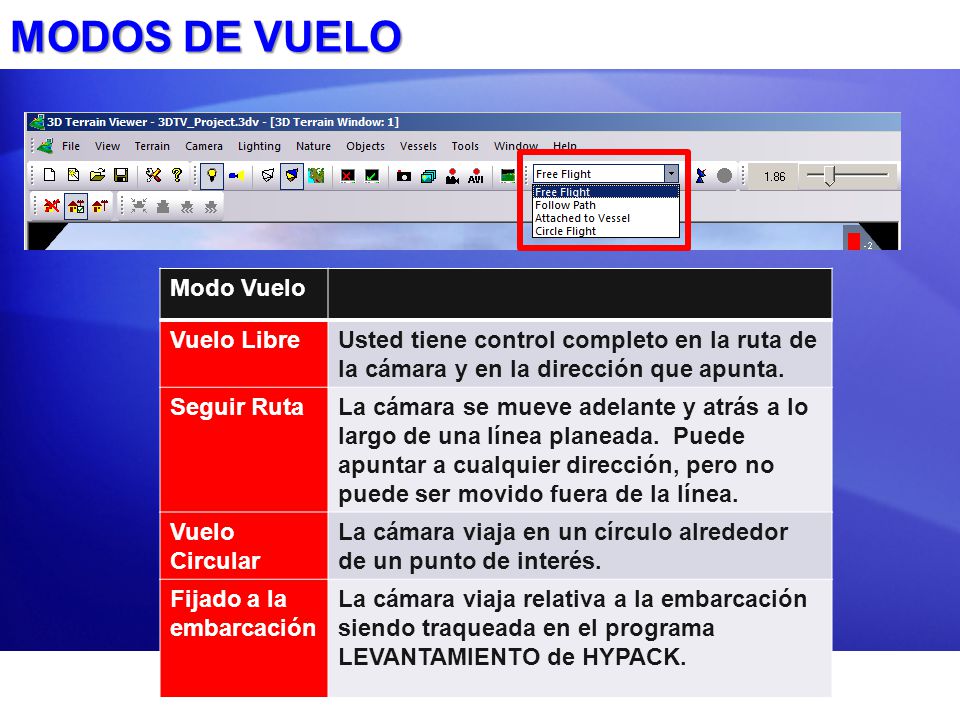The width and height of the screenshot is (960, 720).
Task: Click the 3D Terrain Viewer menu-bar logo icon
Action: [45, 146]
